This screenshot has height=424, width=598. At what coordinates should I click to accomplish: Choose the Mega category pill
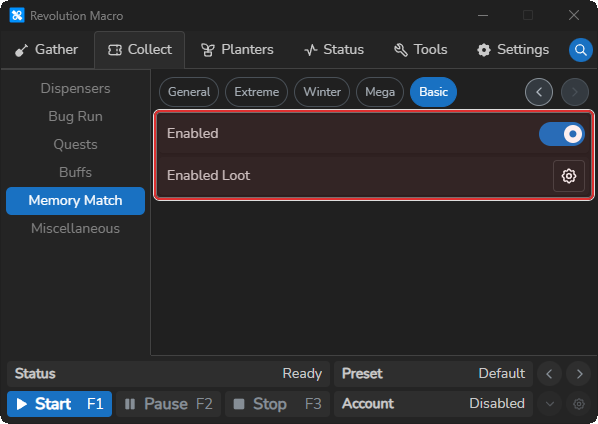point(380,92)
